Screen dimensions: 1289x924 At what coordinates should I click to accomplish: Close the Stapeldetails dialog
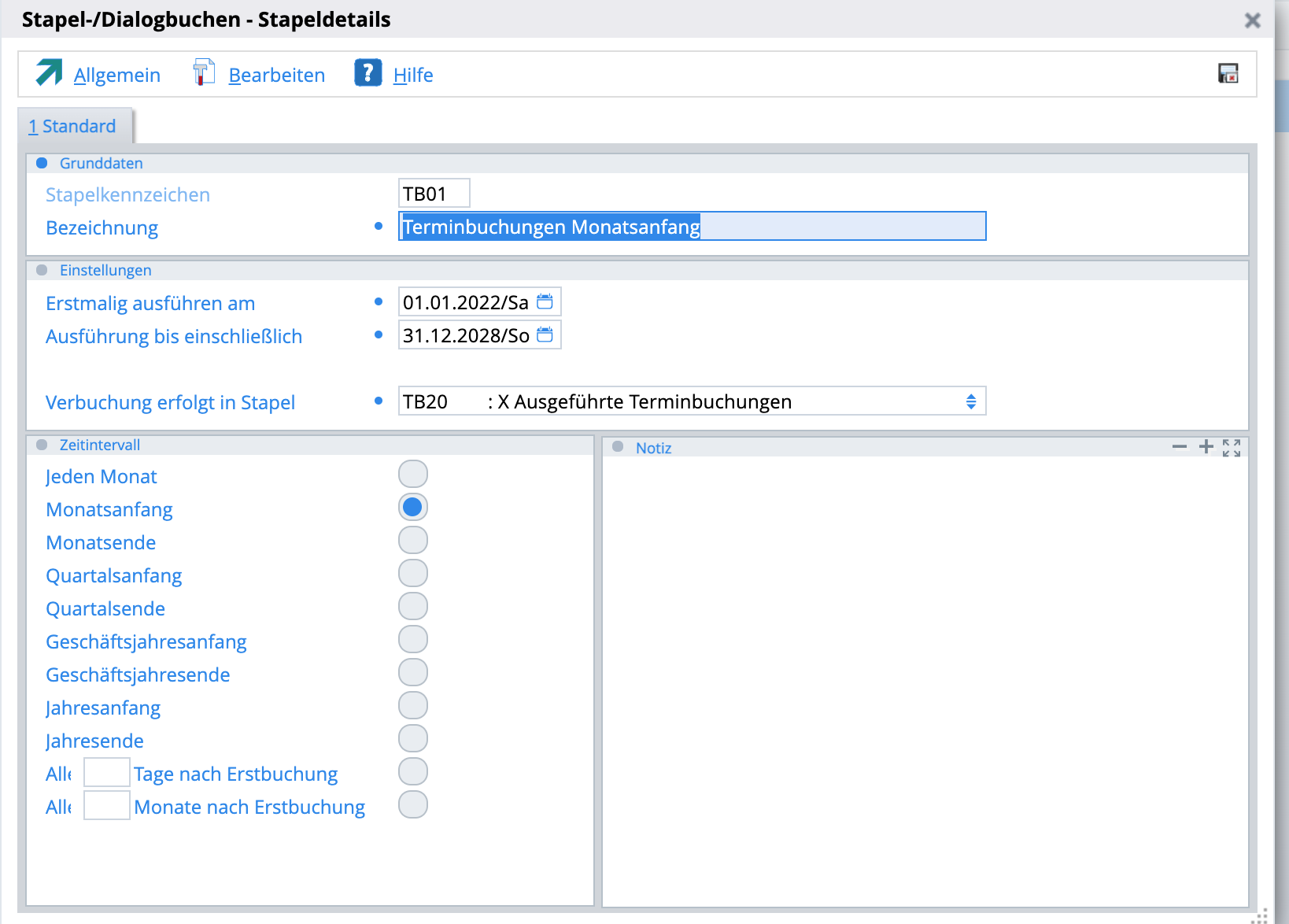[x=1252, y=20]
